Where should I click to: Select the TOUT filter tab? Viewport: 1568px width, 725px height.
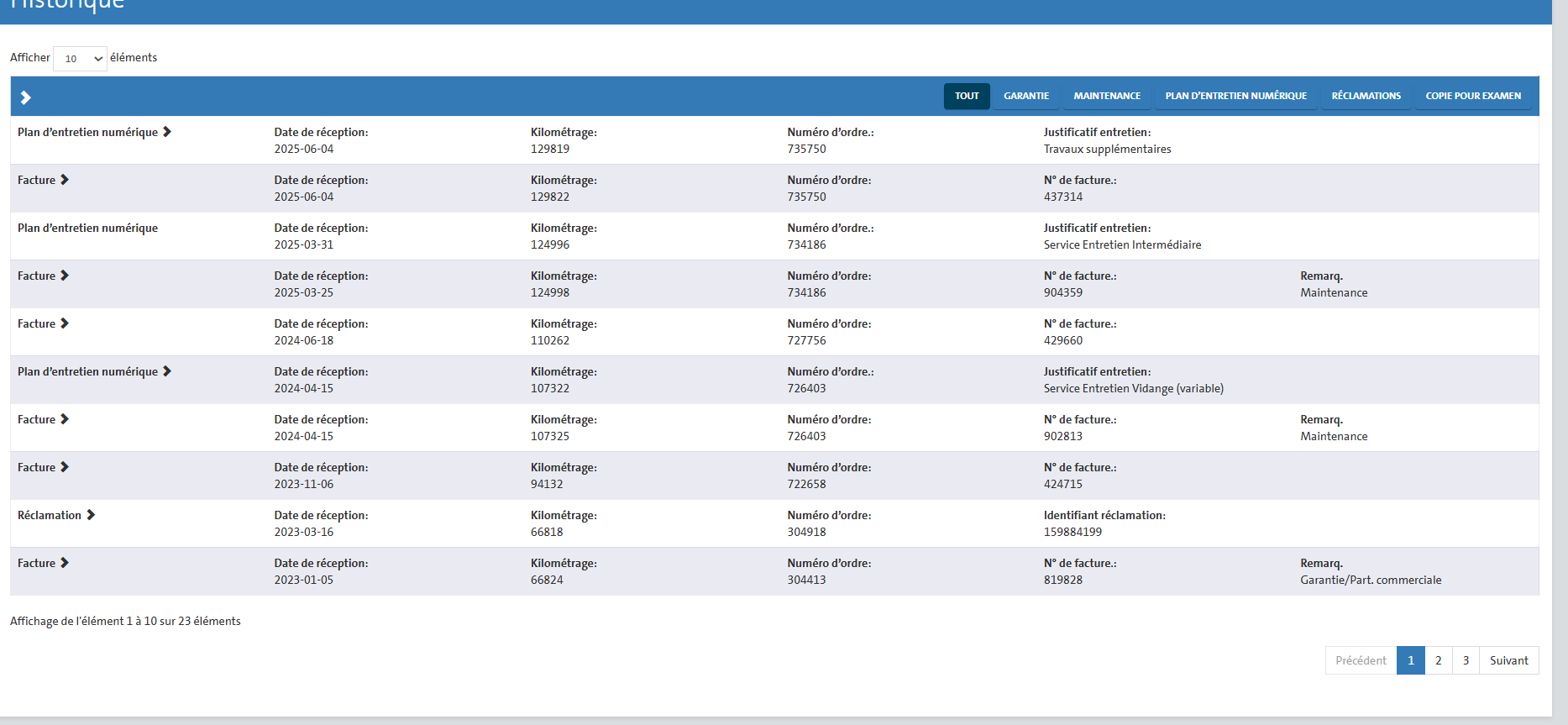[967, 96]
